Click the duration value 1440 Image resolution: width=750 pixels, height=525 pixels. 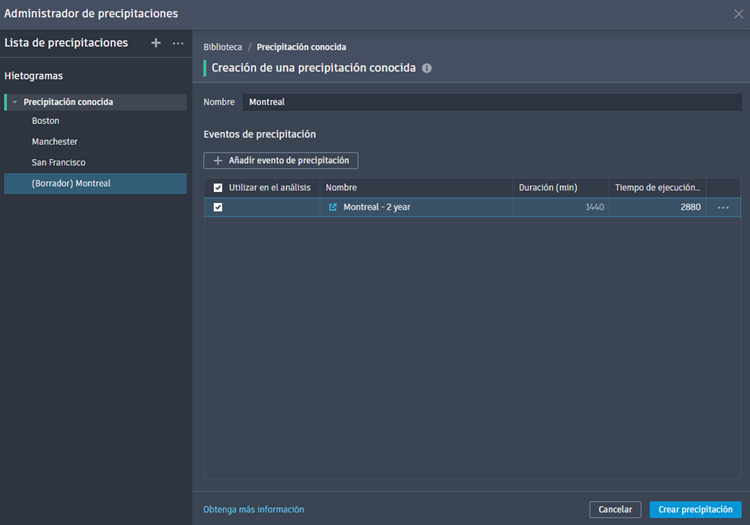click(595, 207)
